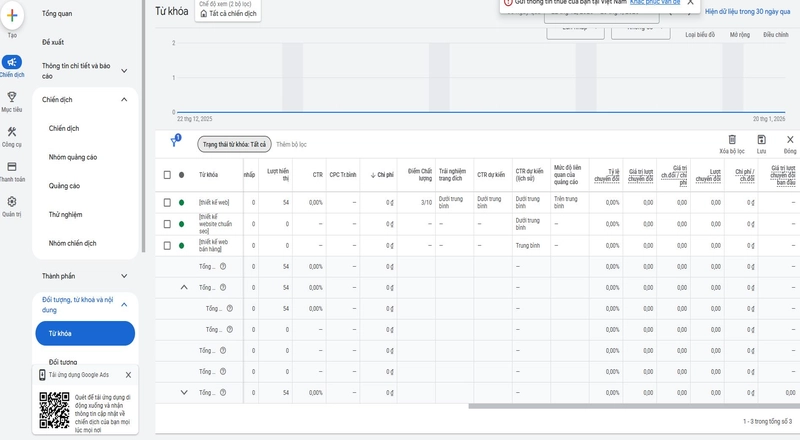Viewport: 800px width, 440px height.
Task: Expand the Thành phần section
Action: click(x=124, y=276)
